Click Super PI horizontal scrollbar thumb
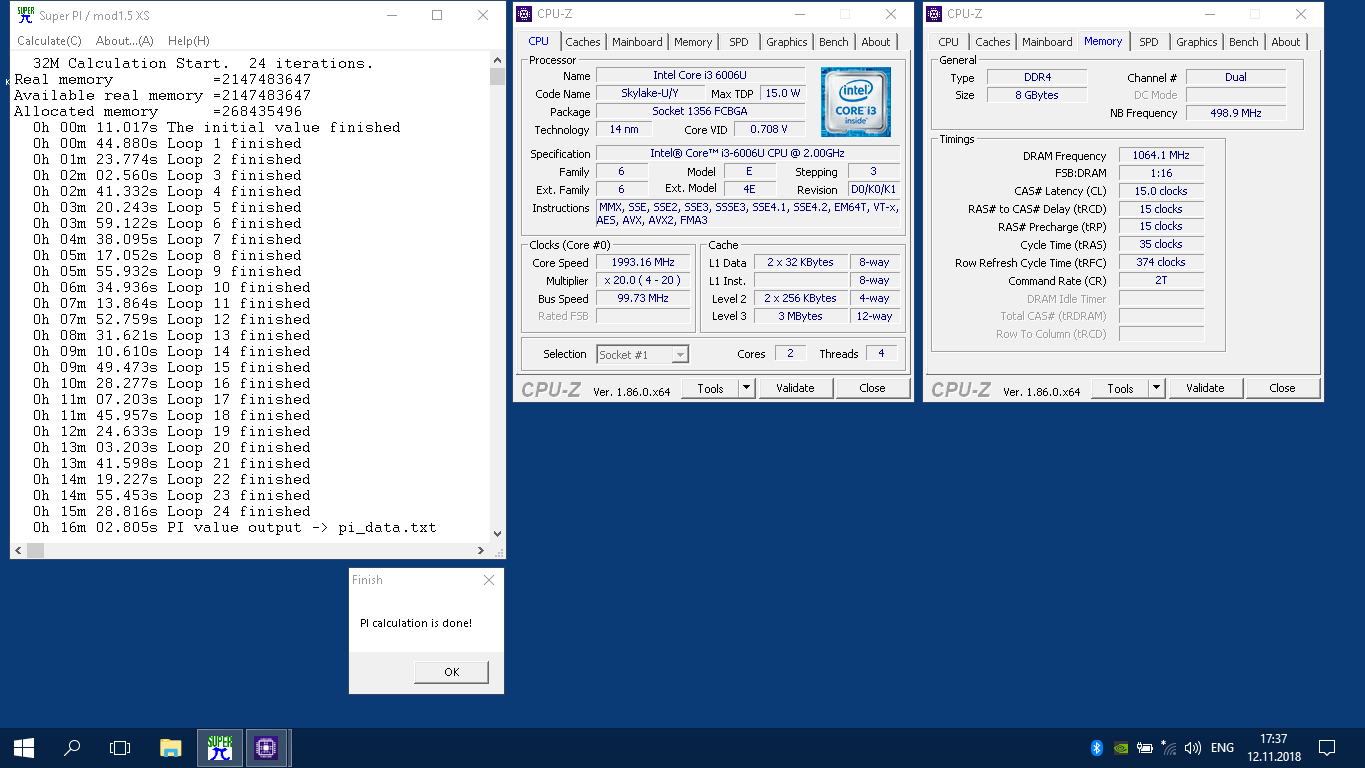The height and width of the screenshot is (768, 1365). [x=36, y=551]
